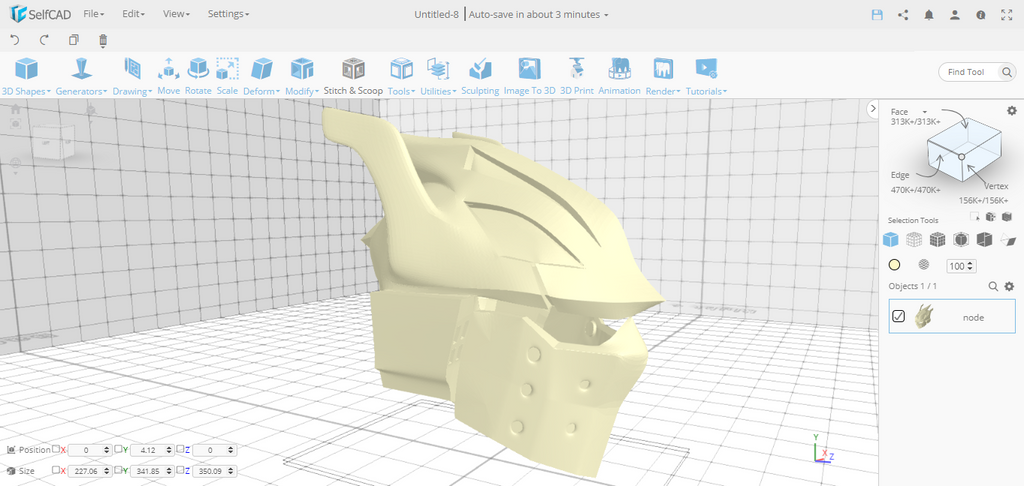Toggle the node object checkbox
This screenshot has height=486, width=1024.
(898, 317)
